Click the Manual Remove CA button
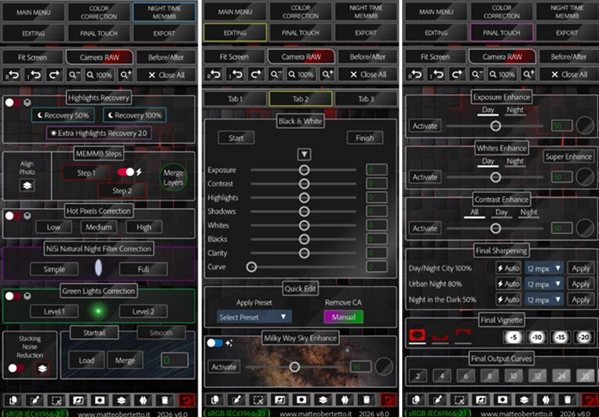The width and height of the screenshot is (599, 417). click(343, 317)
